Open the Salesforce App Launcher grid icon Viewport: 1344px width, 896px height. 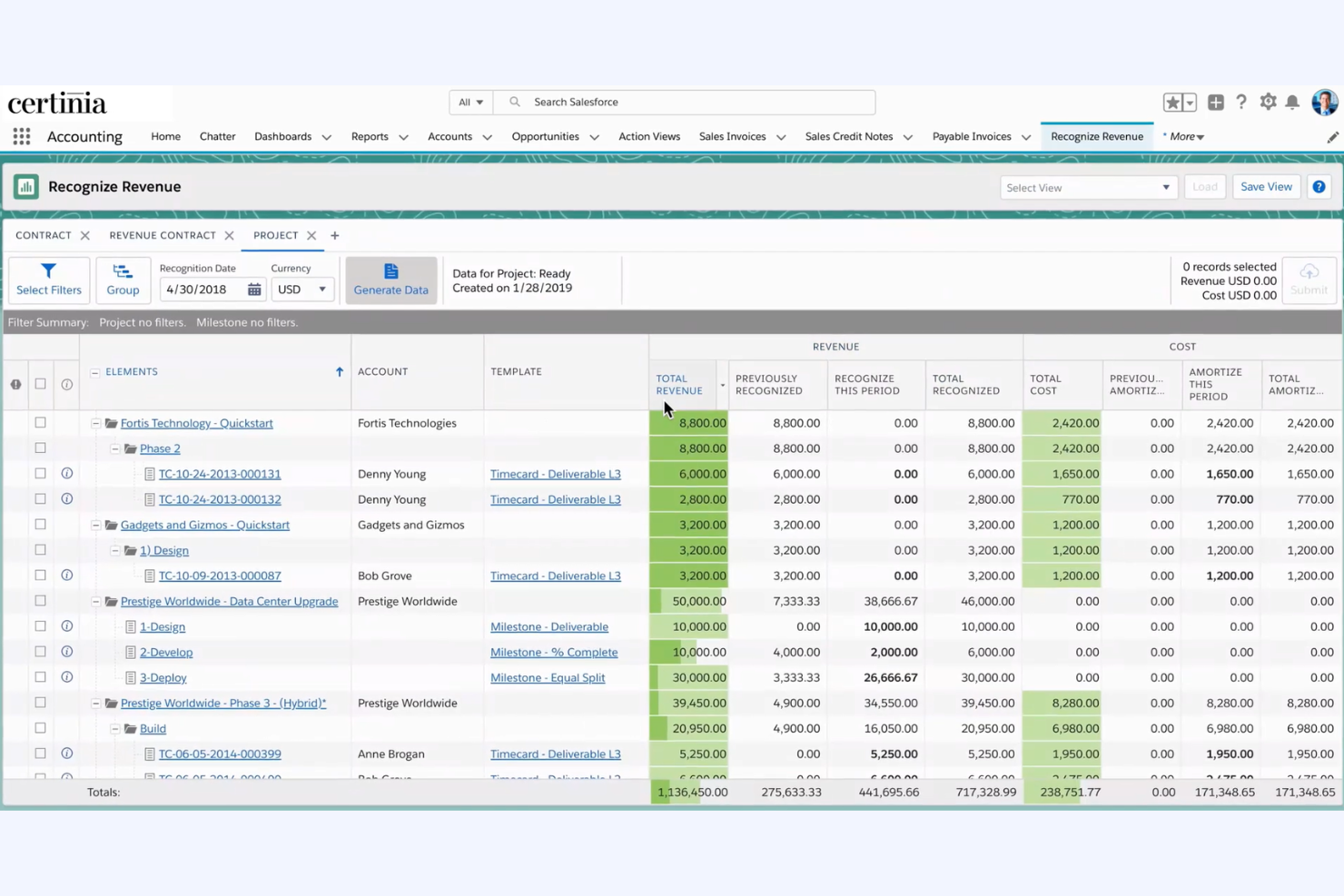tap(21, 136)
